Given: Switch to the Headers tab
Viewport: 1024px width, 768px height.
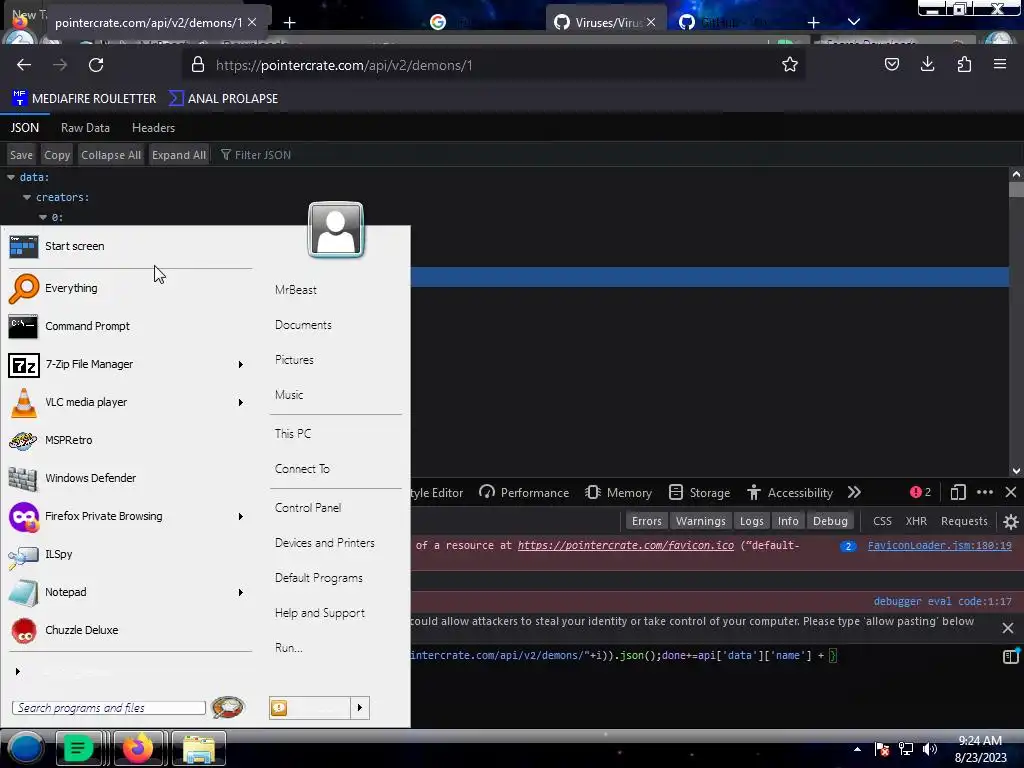Looking at the screenshot, I should (153, 128).
